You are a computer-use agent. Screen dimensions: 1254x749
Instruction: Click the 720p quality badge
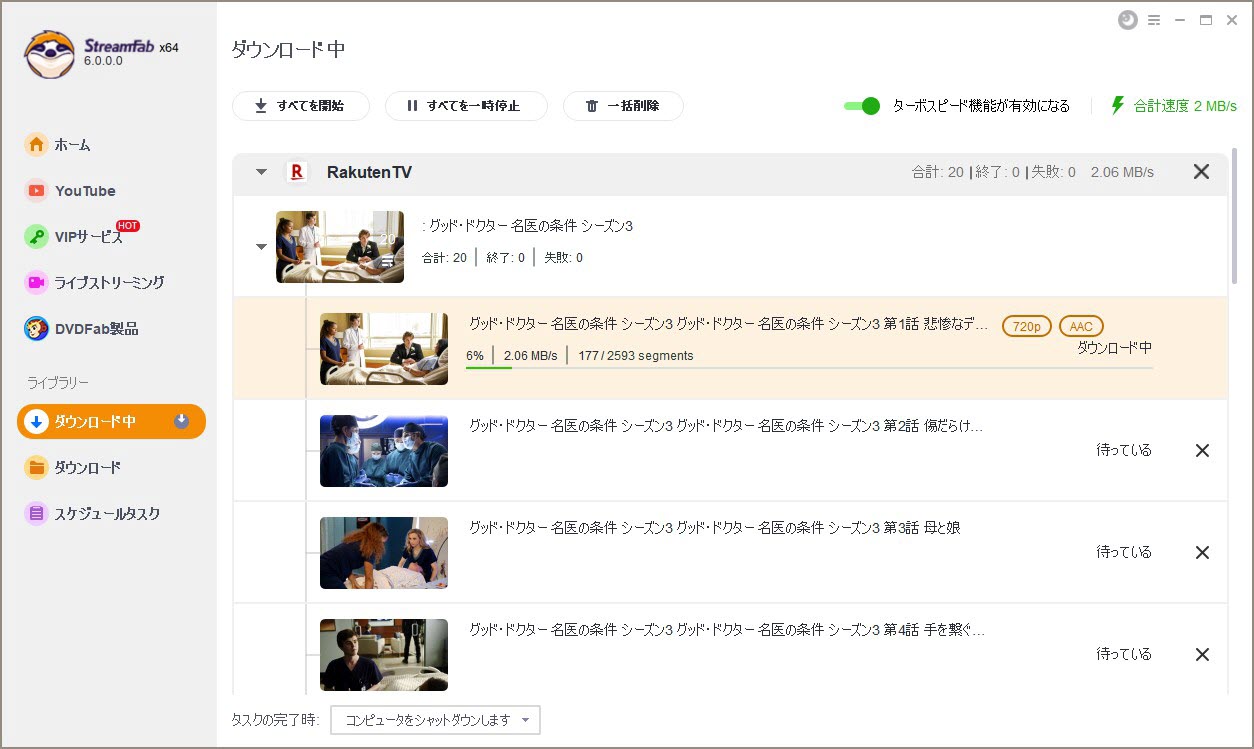pos(1027,327)
